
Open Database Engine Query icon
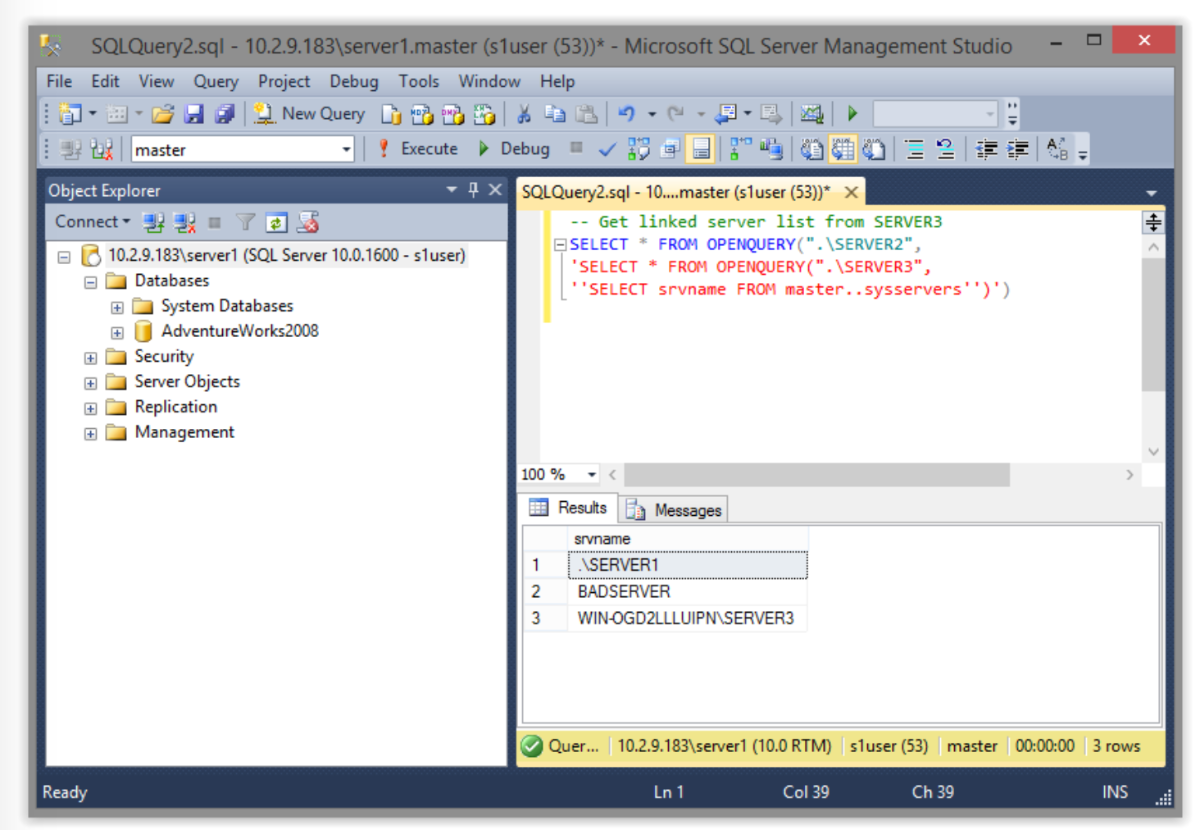point(391,114)
